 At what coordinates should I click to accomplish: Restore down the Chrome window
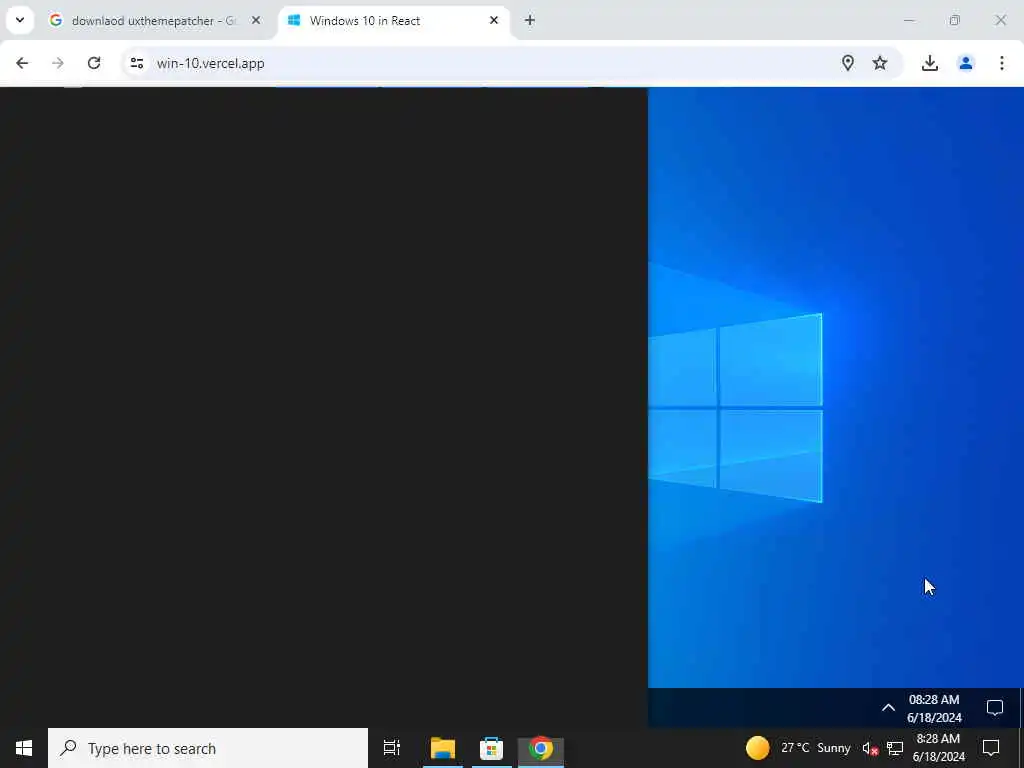point(955,21)
